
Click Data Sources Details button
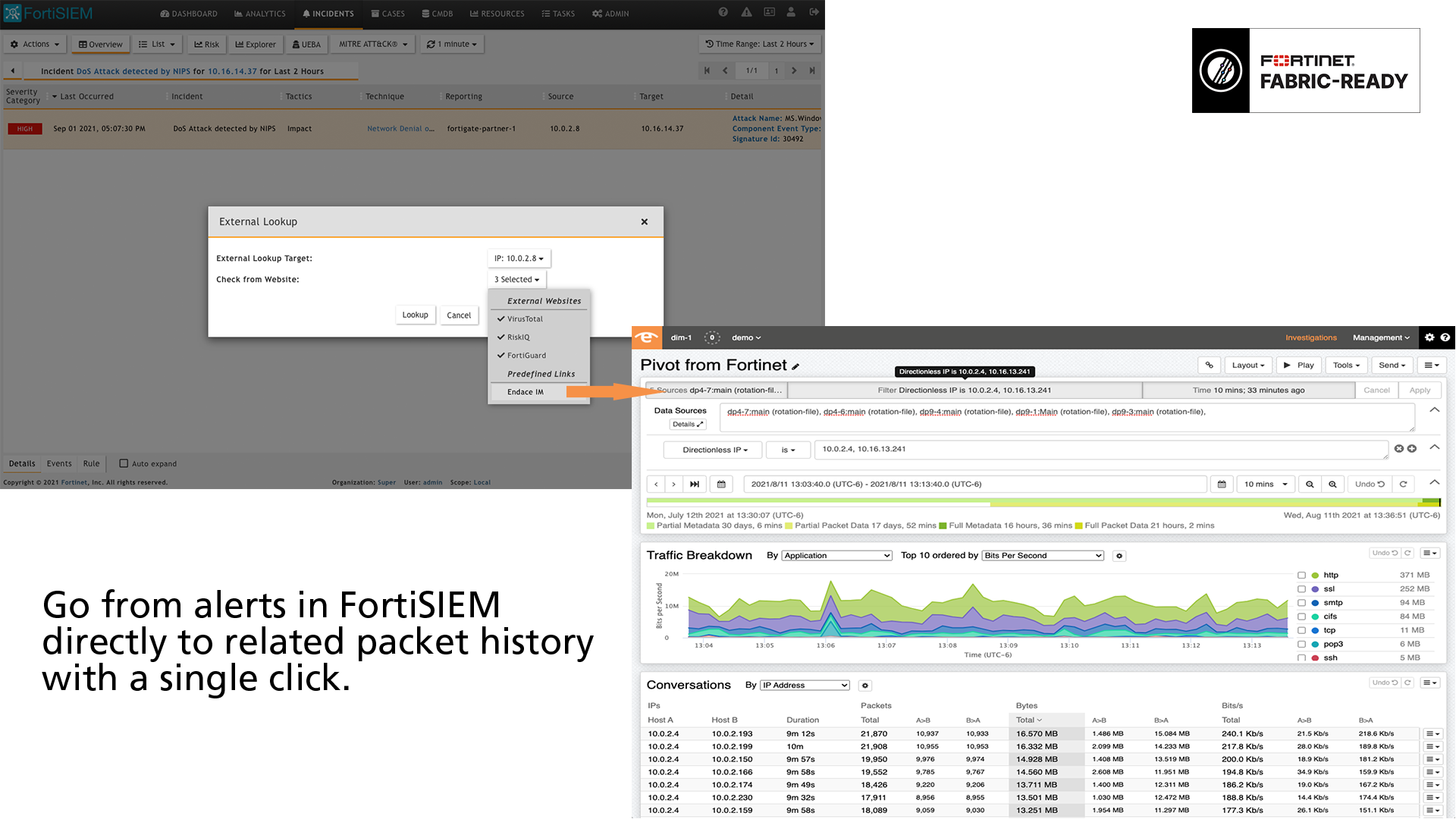click(688, 424)
